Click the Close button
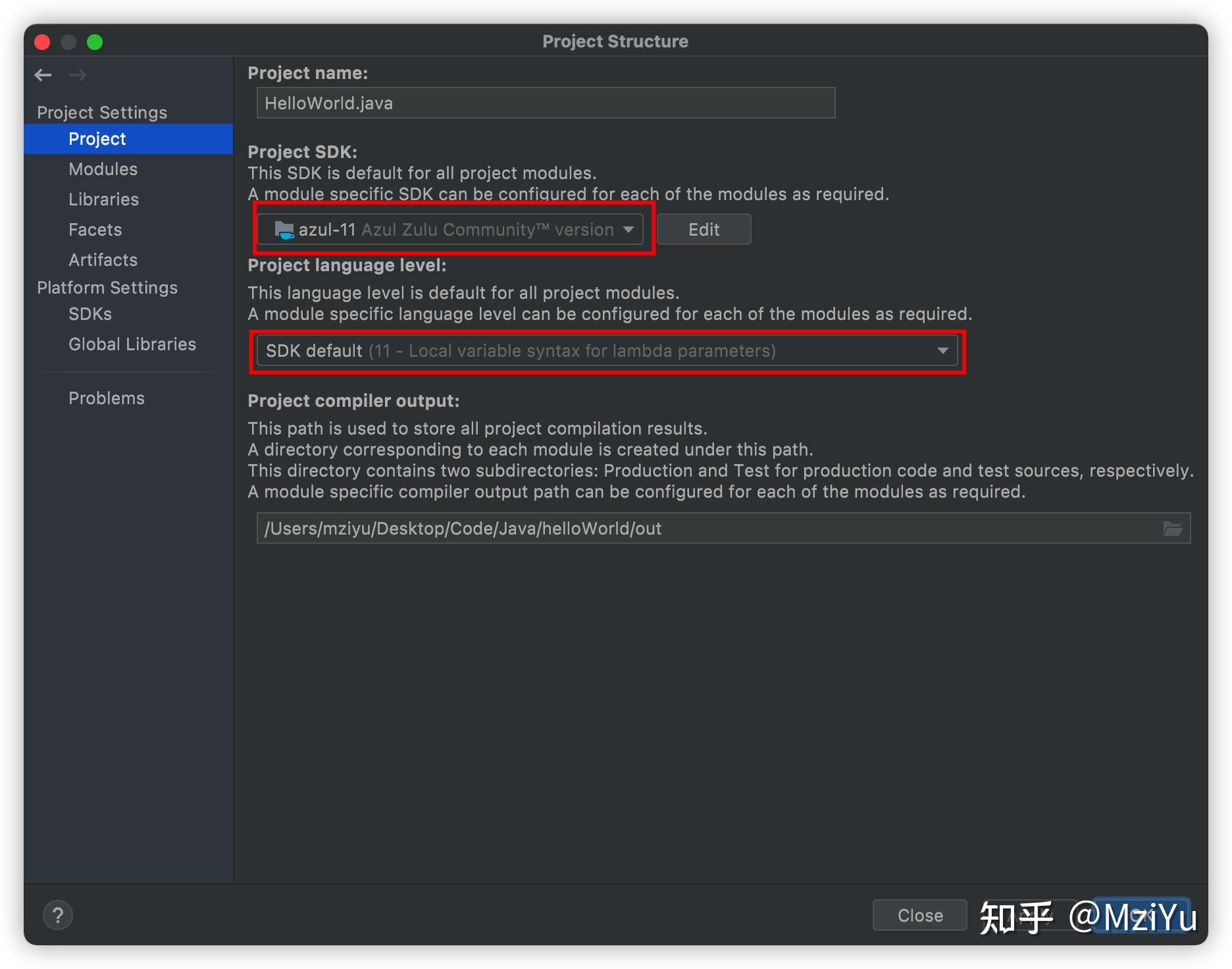 point(919,915)
